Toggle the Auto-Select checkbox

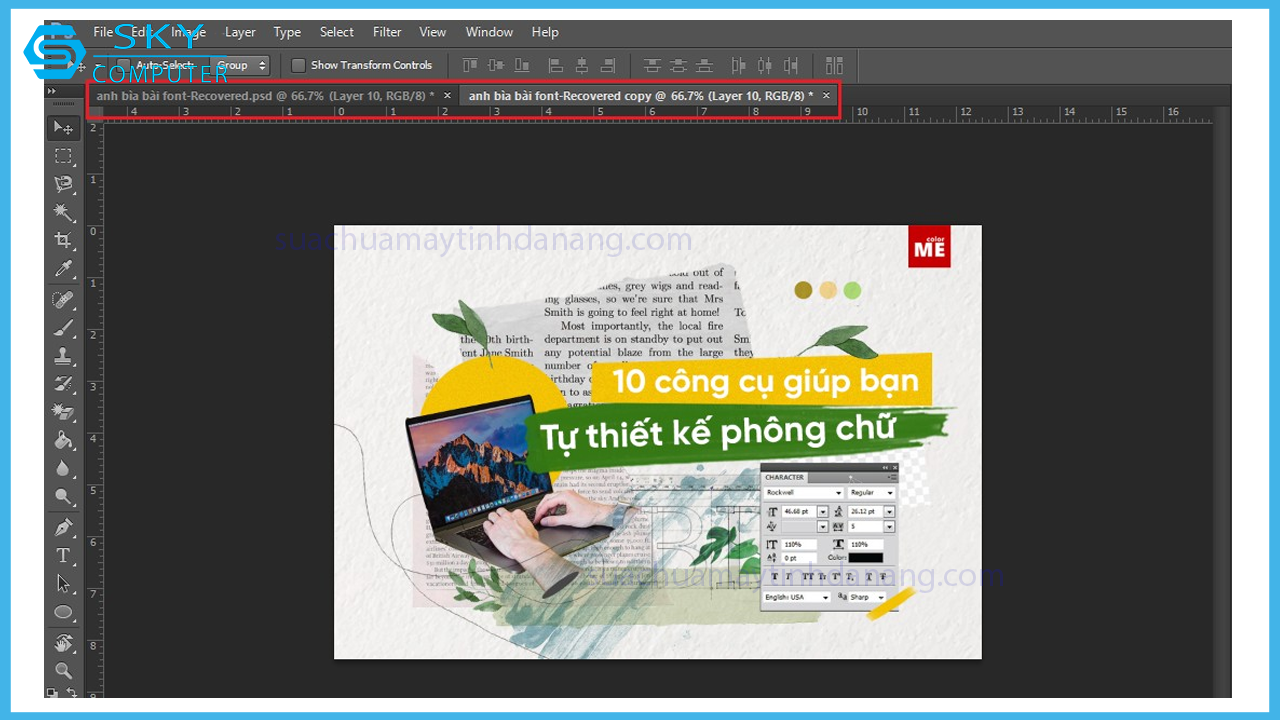[x=123, y=66]
